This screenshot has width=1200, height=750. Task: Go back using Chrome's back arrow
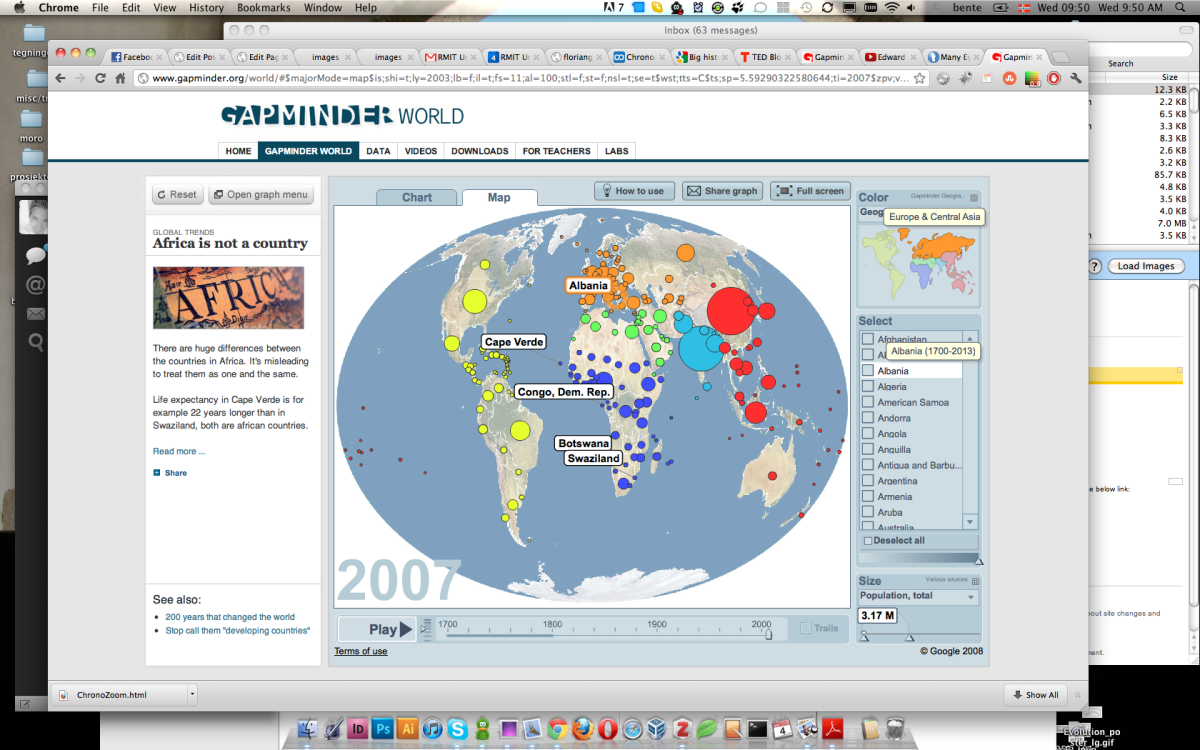click(x=60, y=78)
